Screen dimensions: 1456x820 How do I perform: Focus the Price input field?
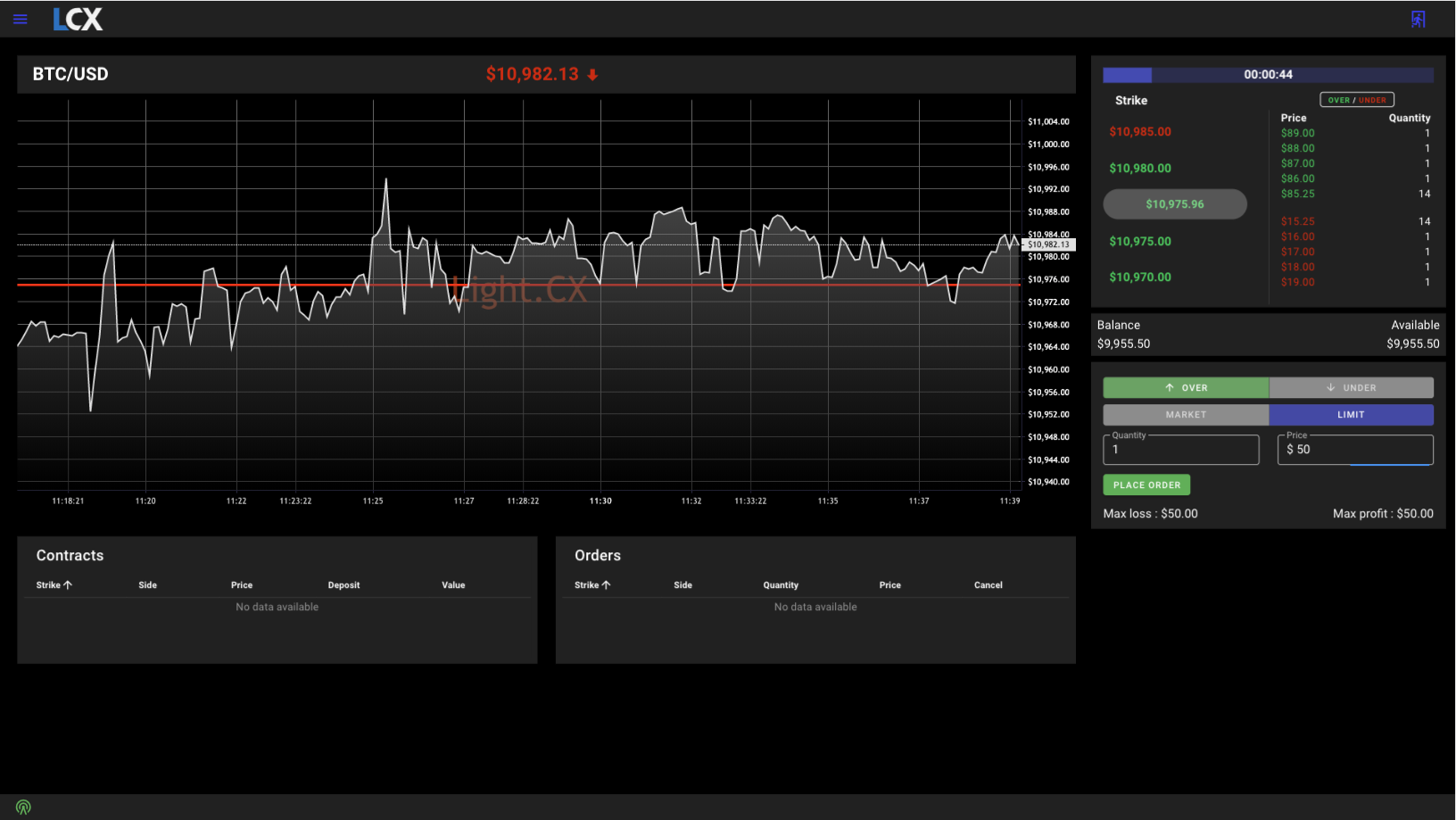[1355, 450]
